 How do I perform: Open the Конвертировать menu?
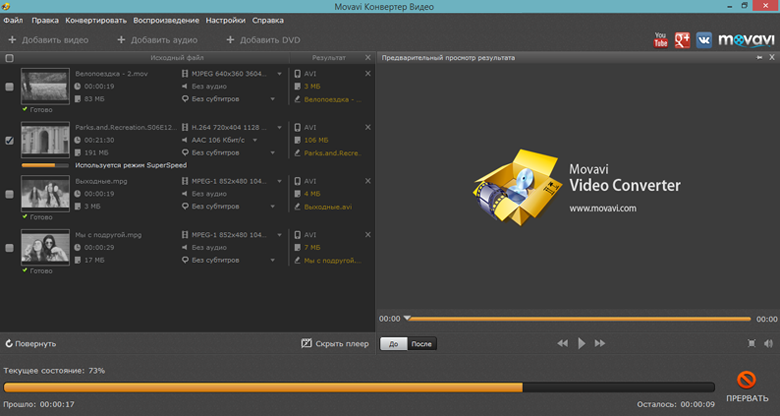pos(96,20)
